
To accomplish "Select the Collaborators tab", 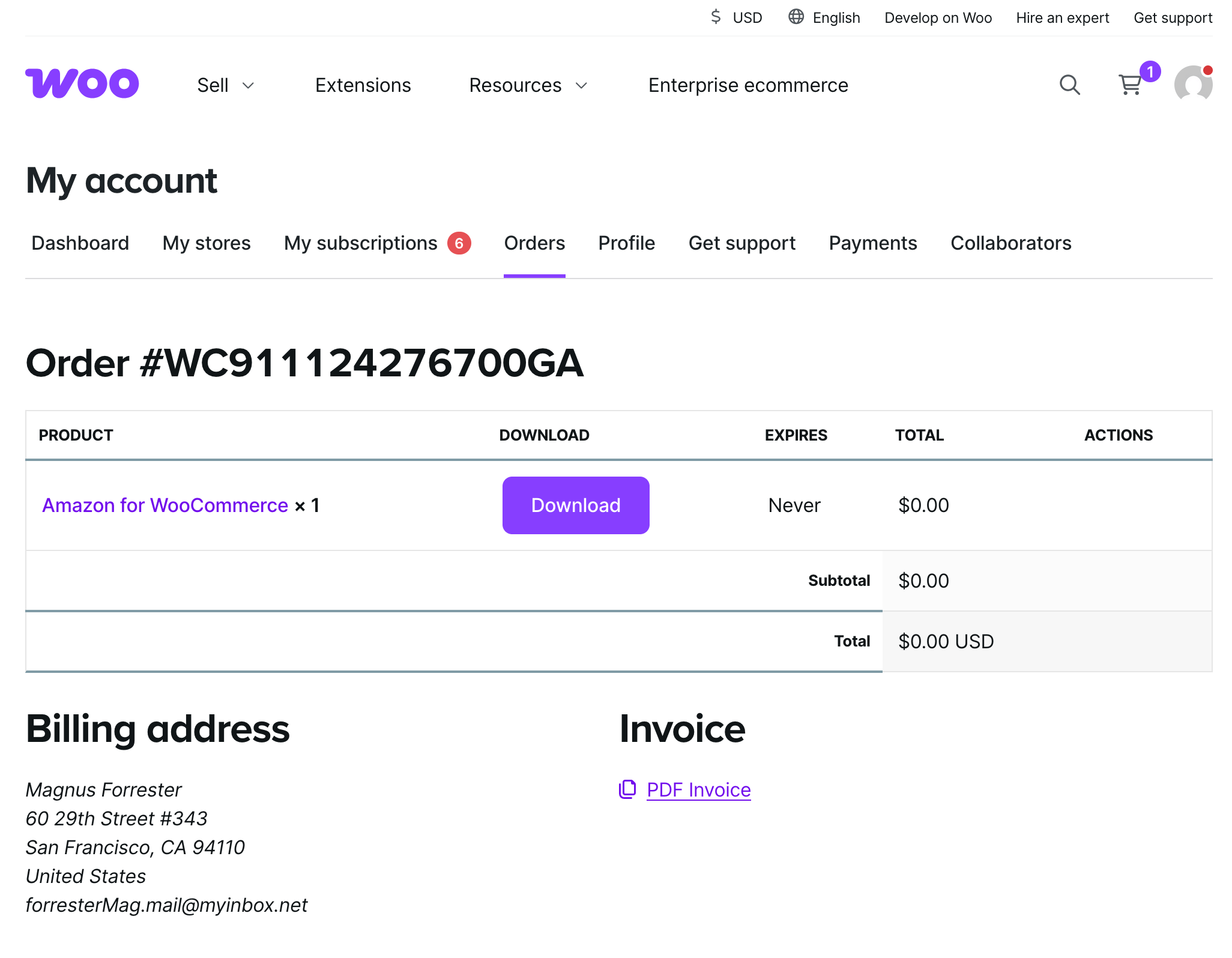I will [1010, 243].
